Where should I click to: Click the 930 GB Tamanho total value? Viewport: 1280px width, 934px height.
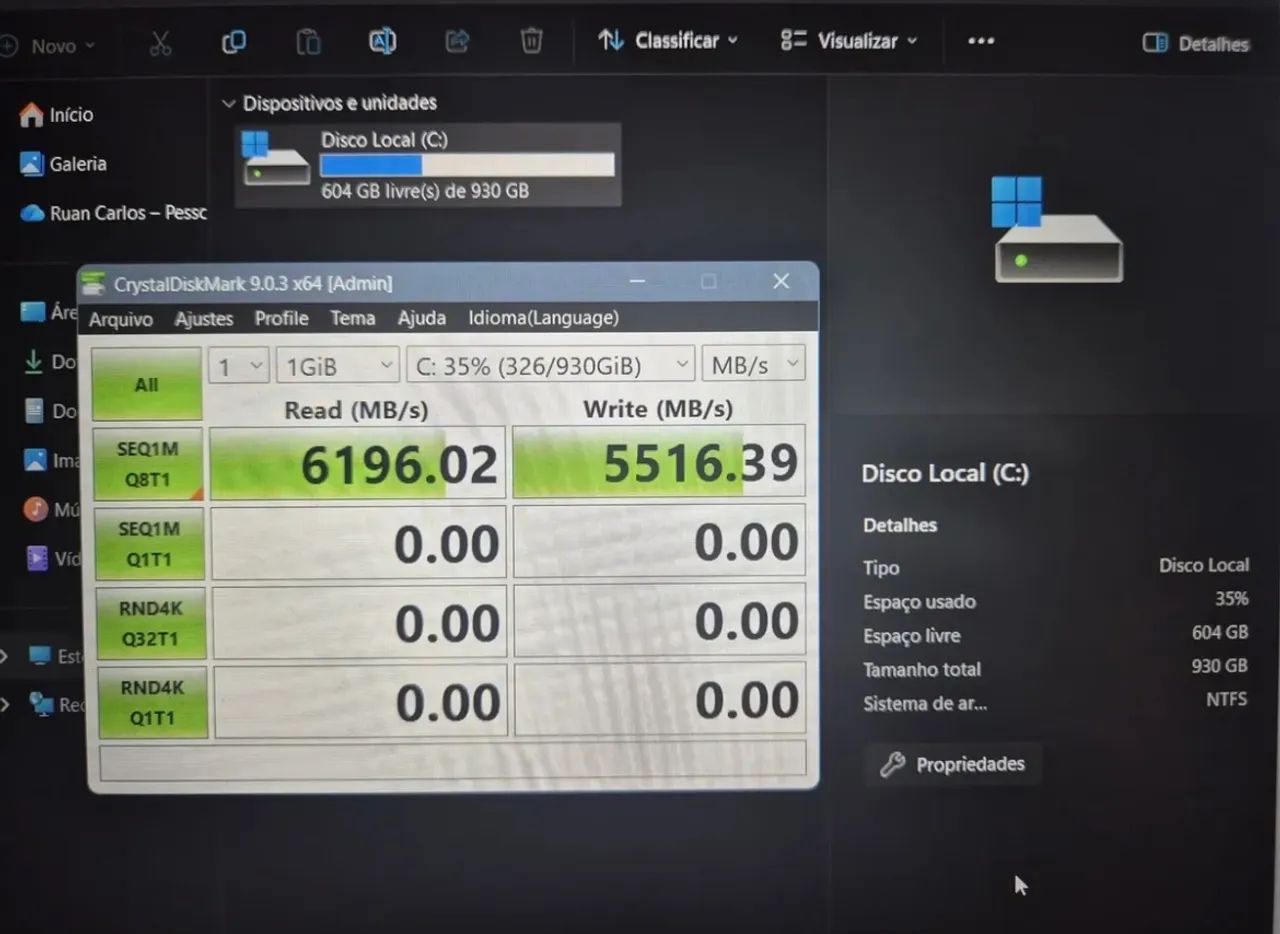point(1220,666)
